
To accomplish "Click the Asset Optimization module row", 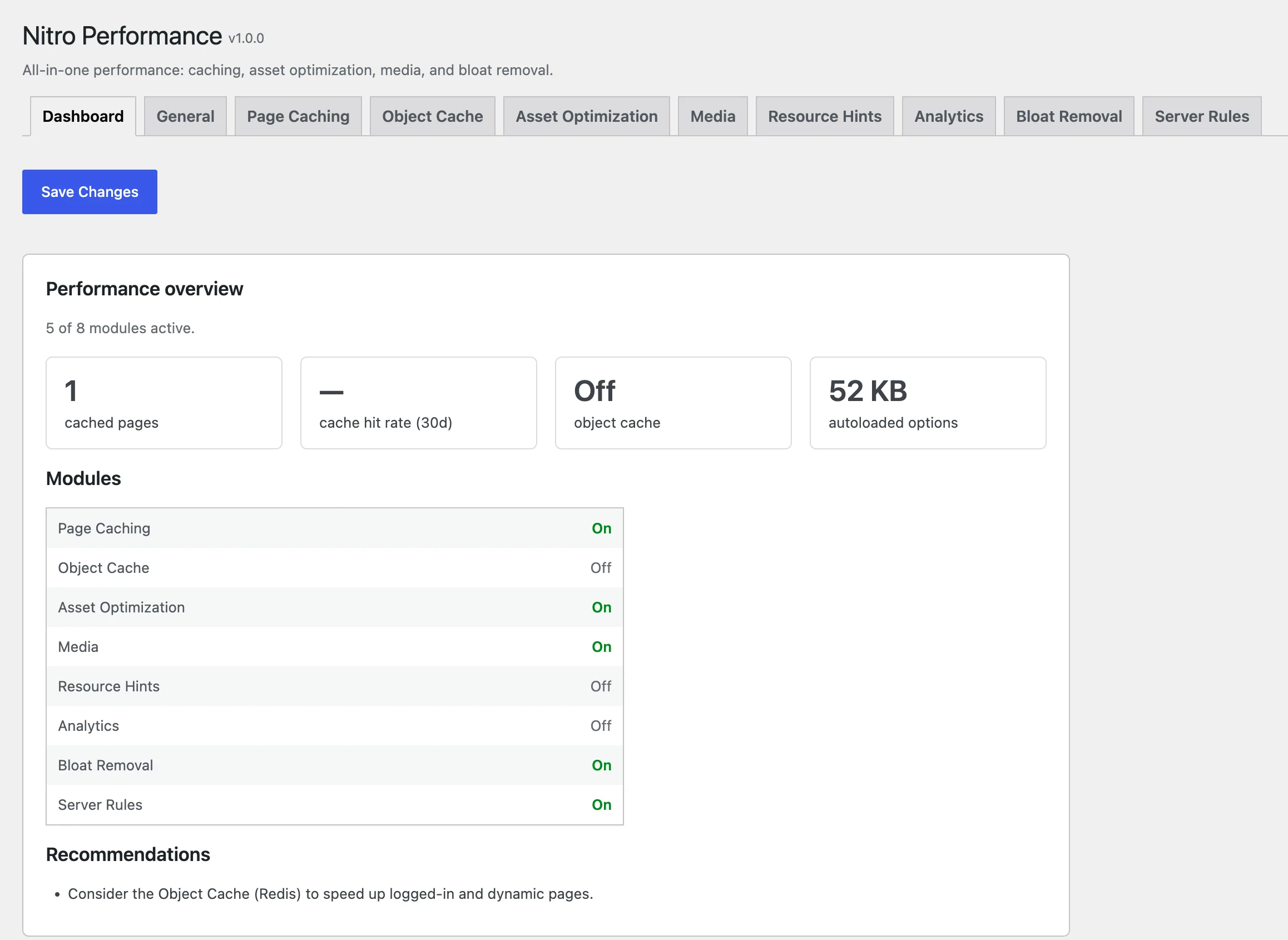I will point(335,607).
